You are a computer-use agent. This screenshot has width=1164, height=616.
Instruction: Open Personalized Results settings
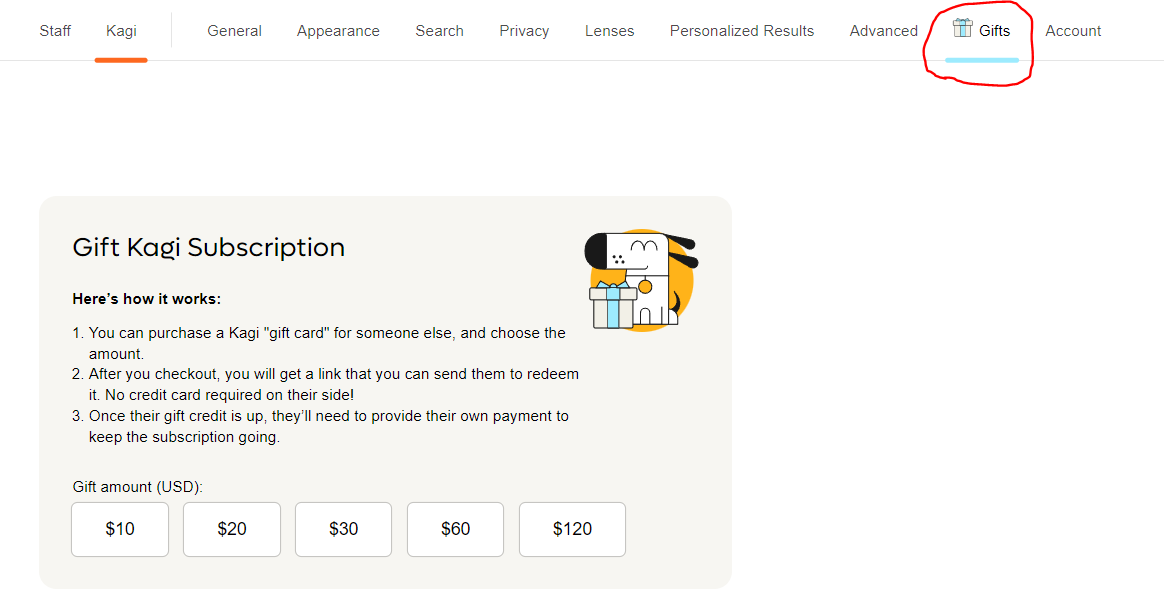coord(741,31)
